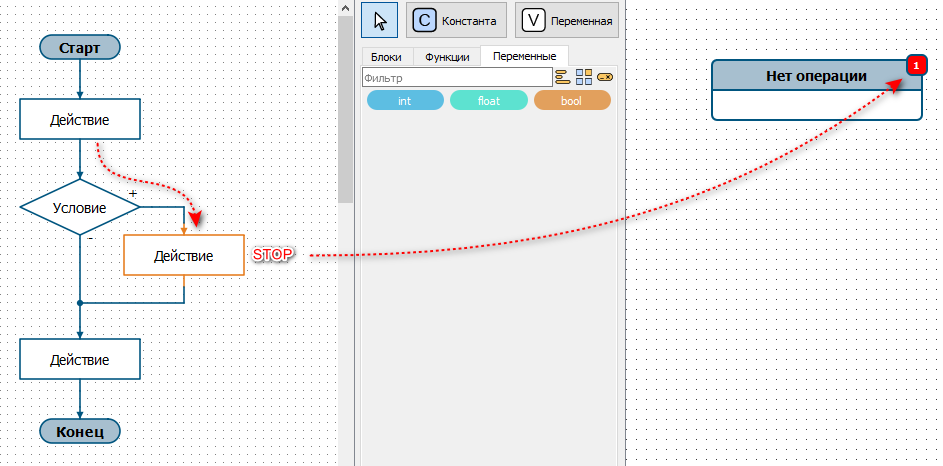Click the vertical scrollbar thumb
943x466 pixels.
[x=345, y=109]
